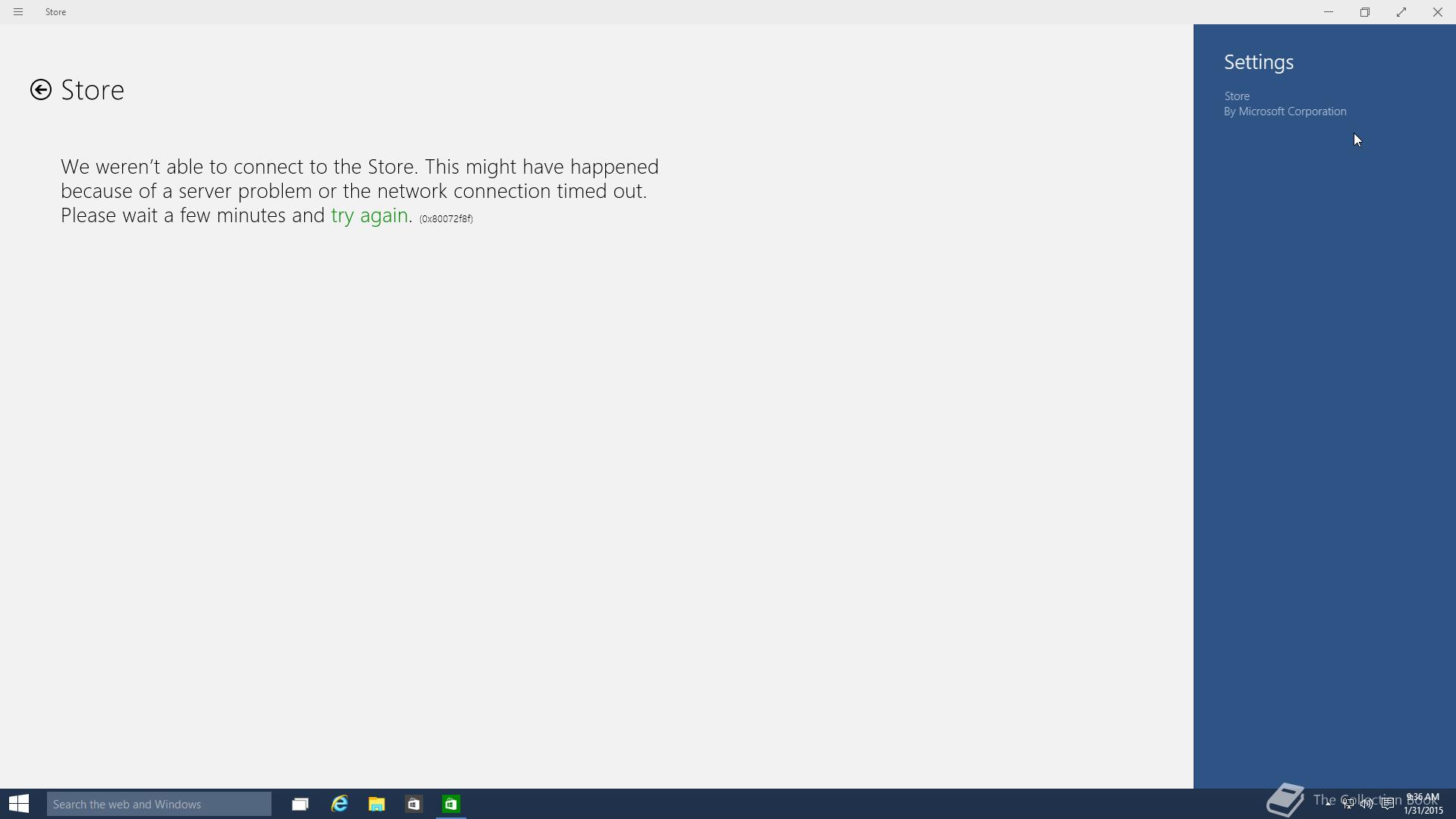1456x819 pixels.
Task: Close the Store window
Action: [x=1438, y=12]
